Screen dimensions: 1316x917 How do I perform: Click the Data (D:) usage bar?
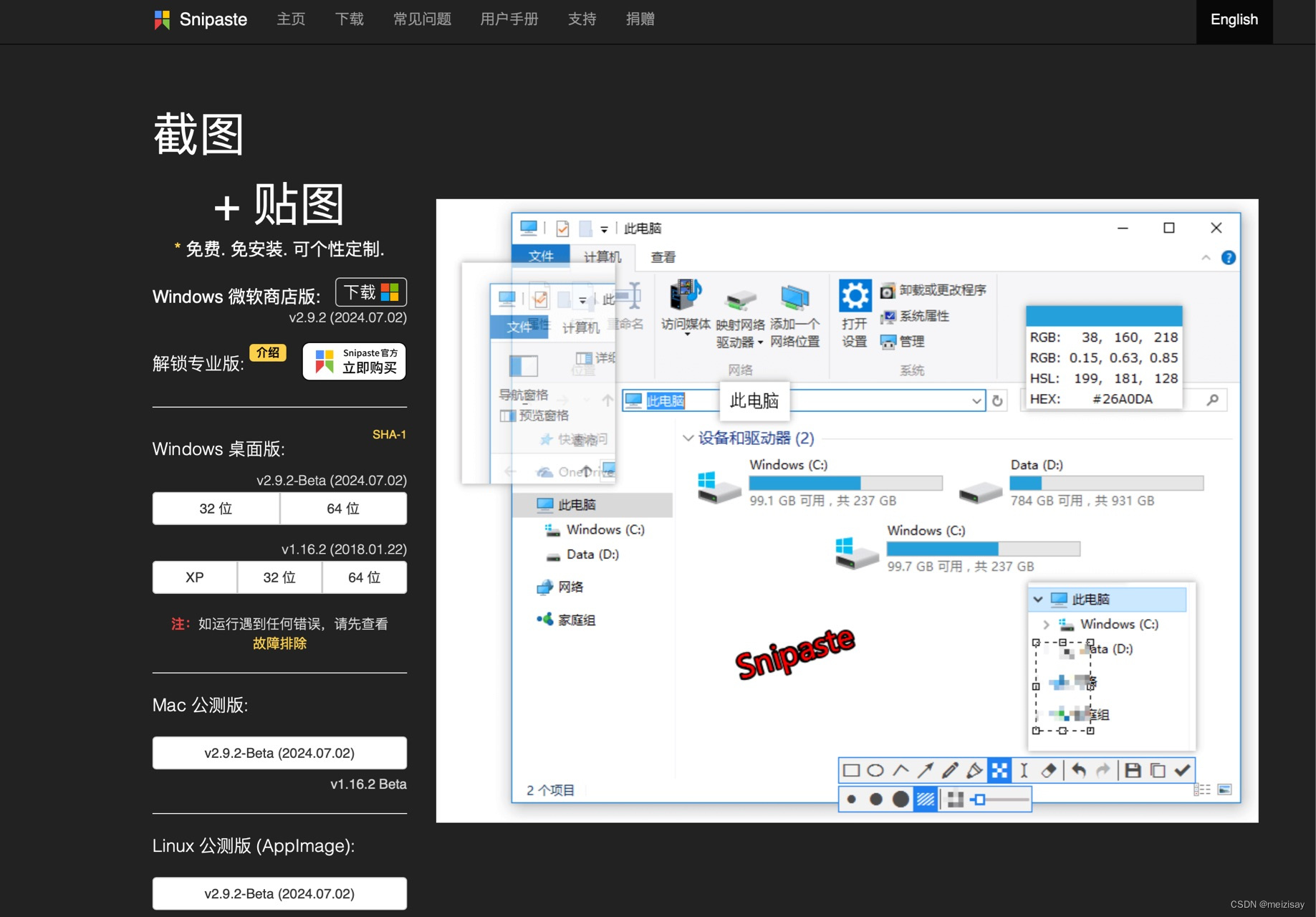pos(1106,483)
